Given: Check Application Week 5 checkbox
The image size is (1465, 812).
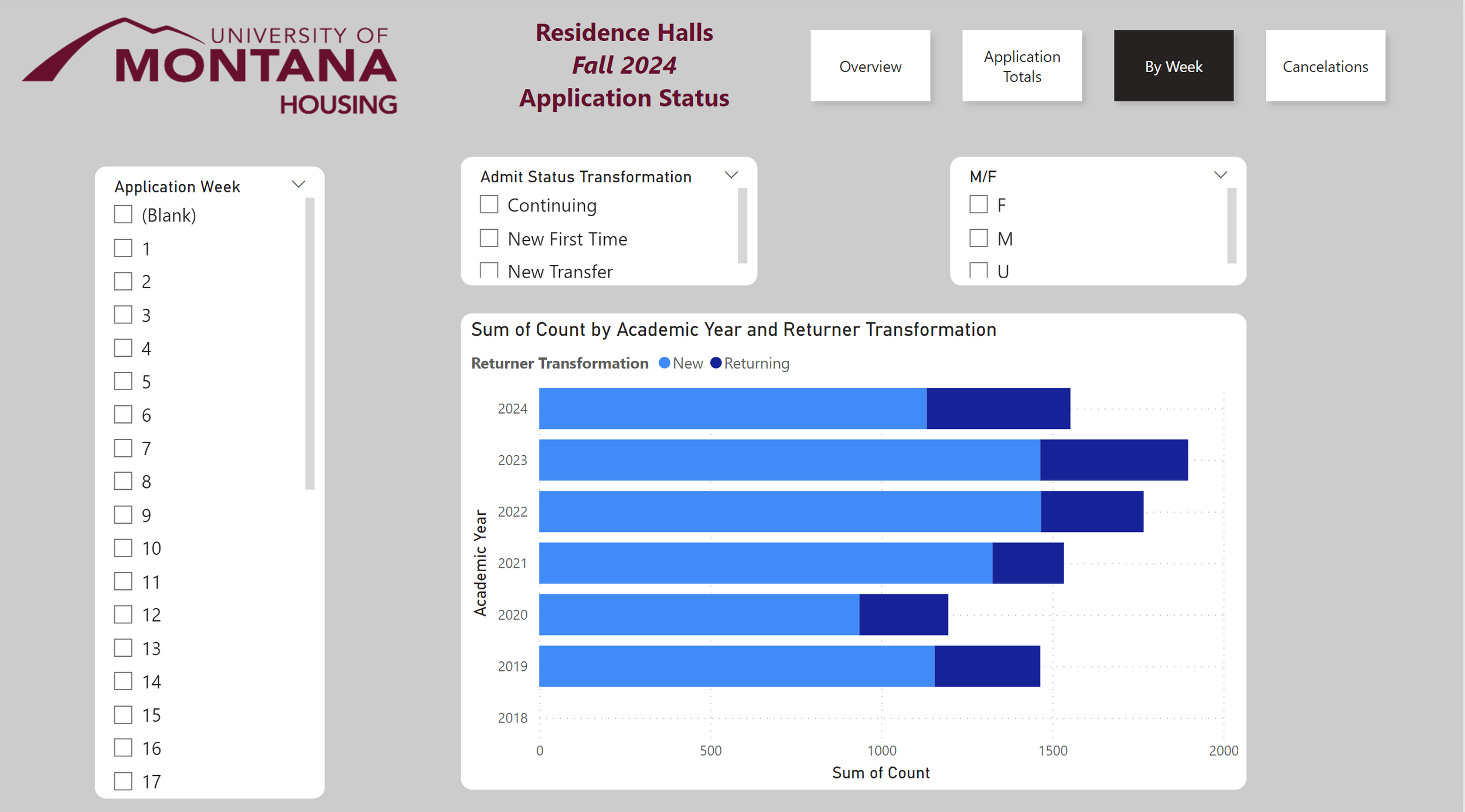Looking at the screenshot, I should click(123, 381).
